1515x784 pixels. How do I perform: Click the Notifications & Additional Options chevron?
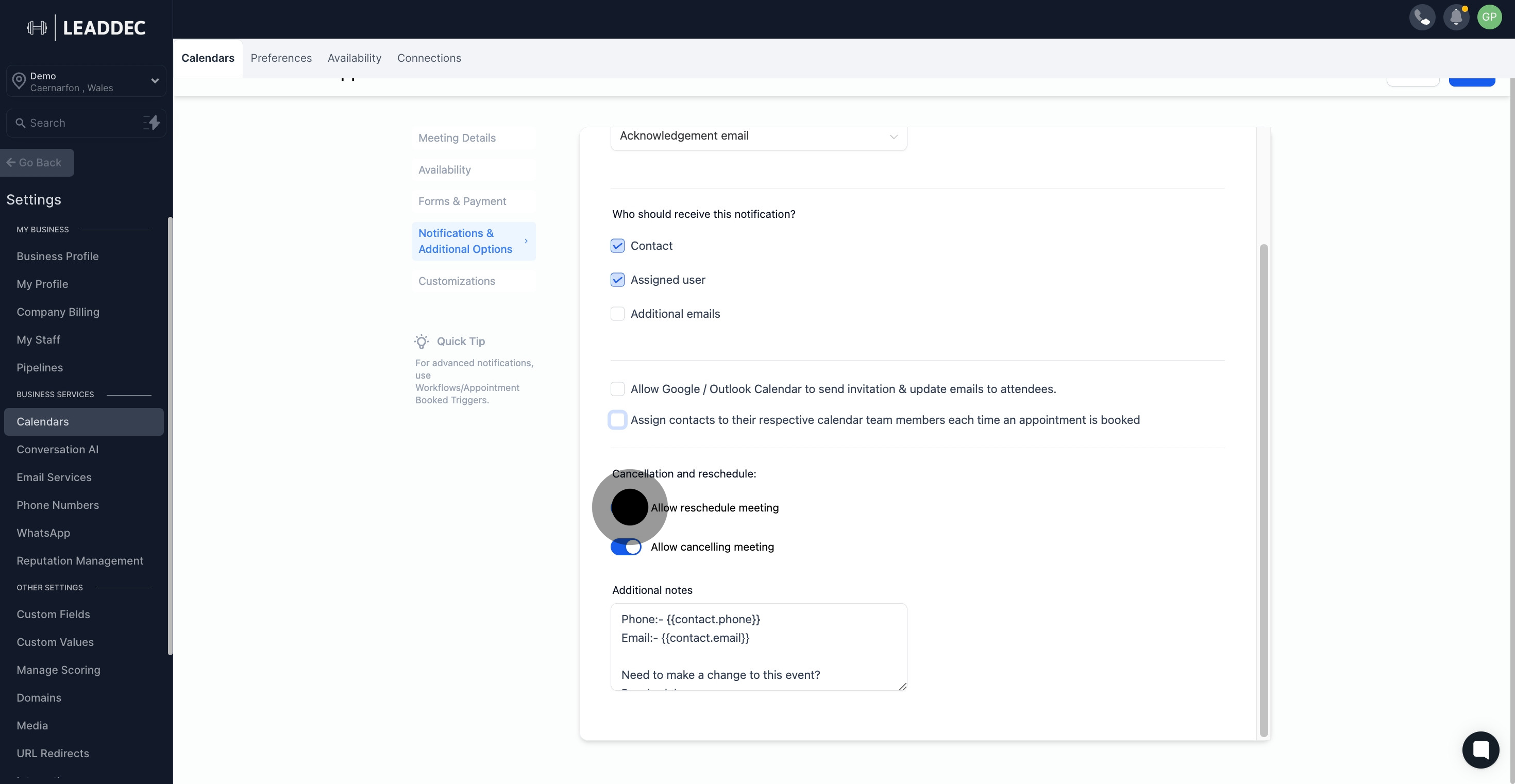pyautogui.click(x=526, y=241)
